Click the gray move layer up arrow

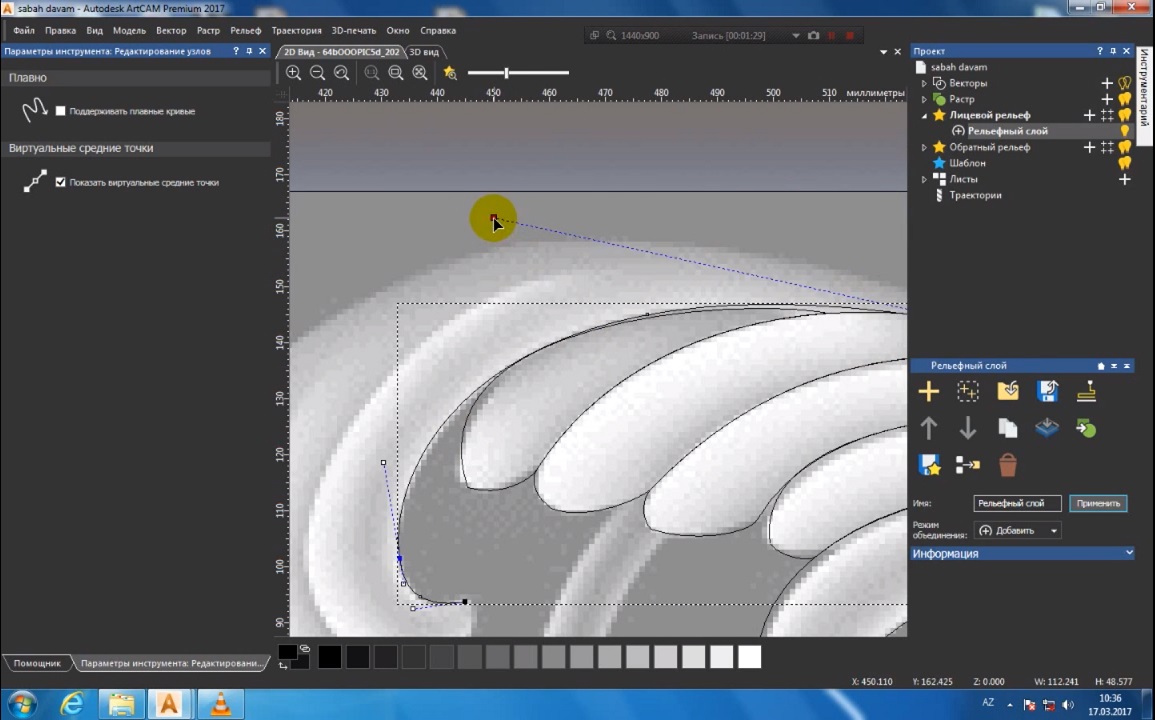point(928,428)
